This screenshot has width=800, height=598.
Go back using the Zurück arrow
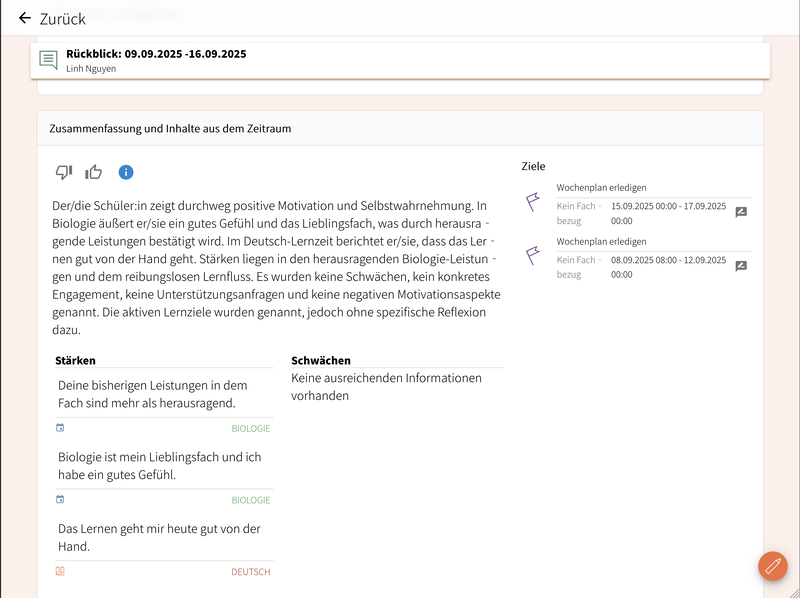22,18
